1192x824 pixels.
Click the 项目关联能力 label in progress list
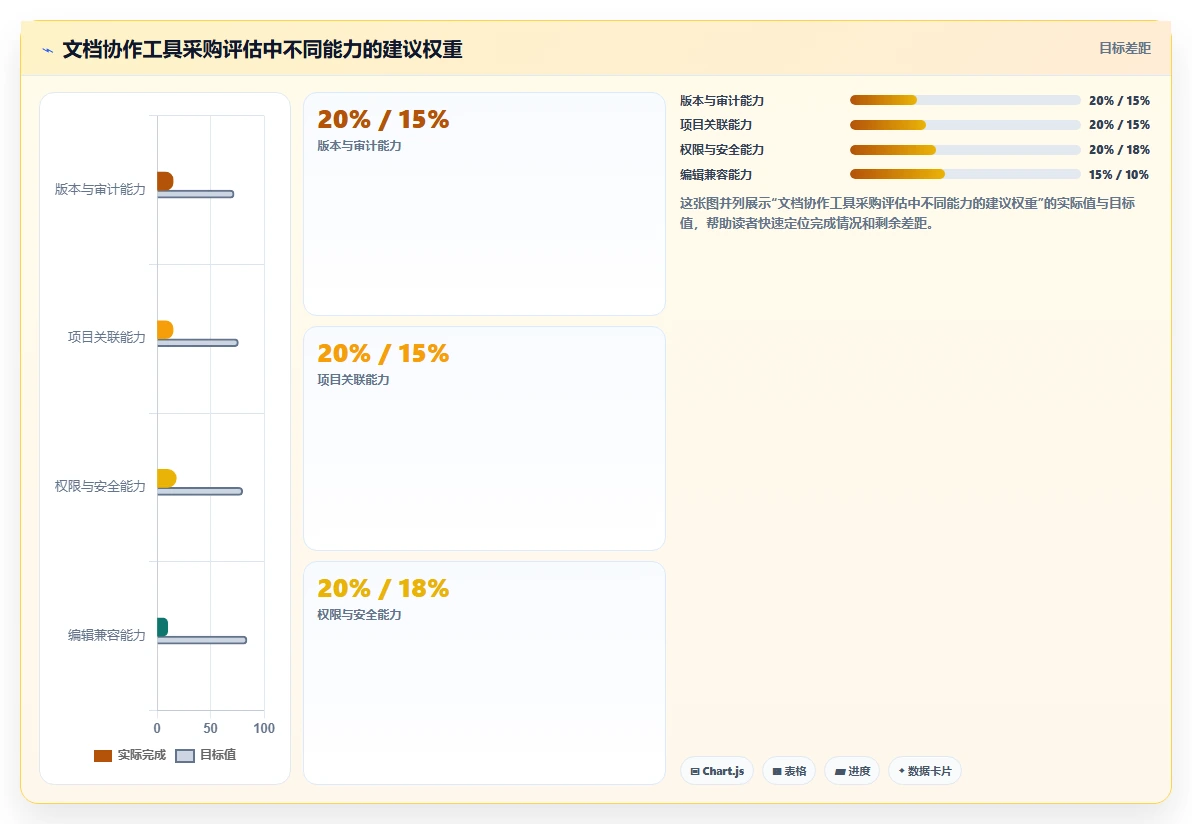[x=715, y=125]
